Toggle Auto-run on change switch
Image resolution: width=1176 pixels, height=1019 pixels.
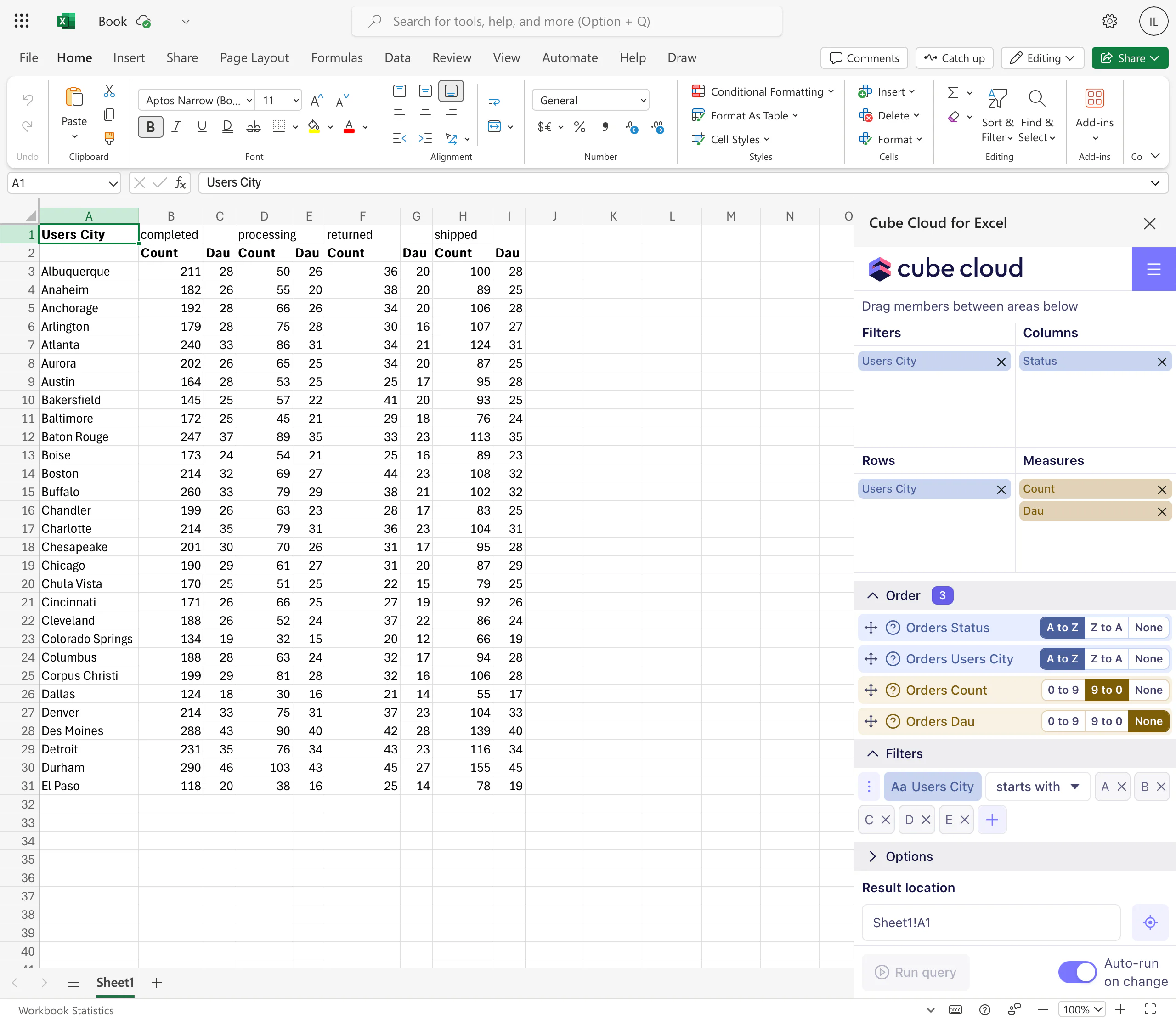point(1076,972)
